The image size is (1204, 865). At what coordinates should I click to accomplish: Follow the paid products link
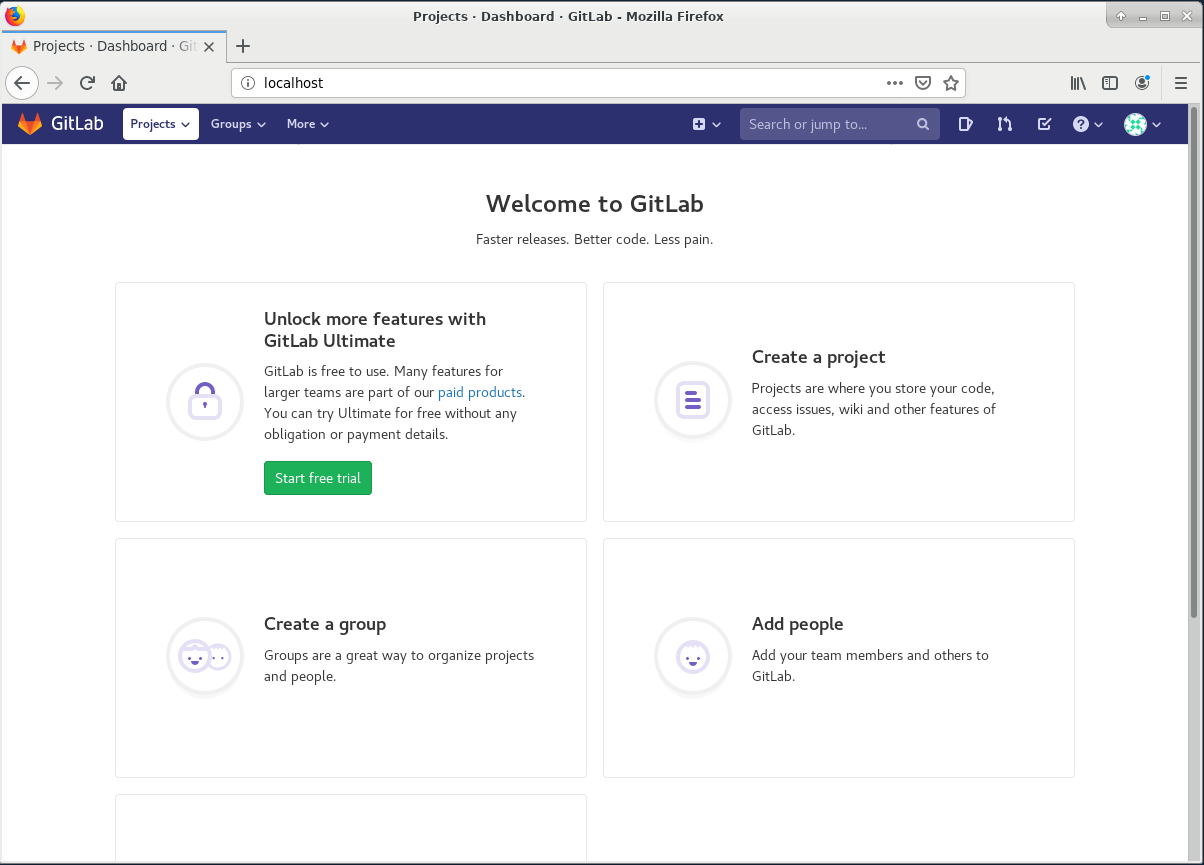click(x=480, y=392)
